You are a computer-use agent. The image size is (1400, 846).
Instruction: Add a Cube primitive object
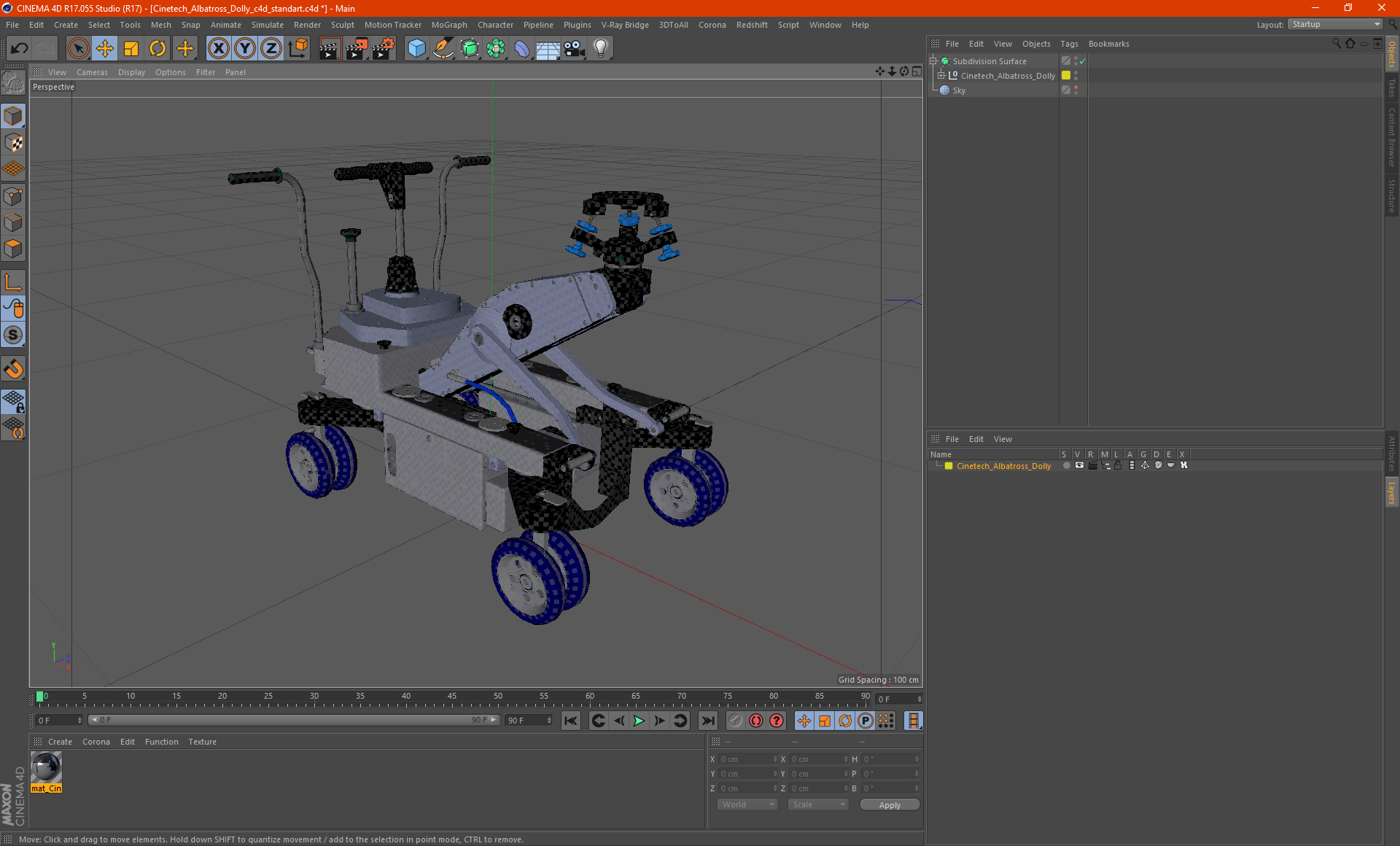[416, 49]
